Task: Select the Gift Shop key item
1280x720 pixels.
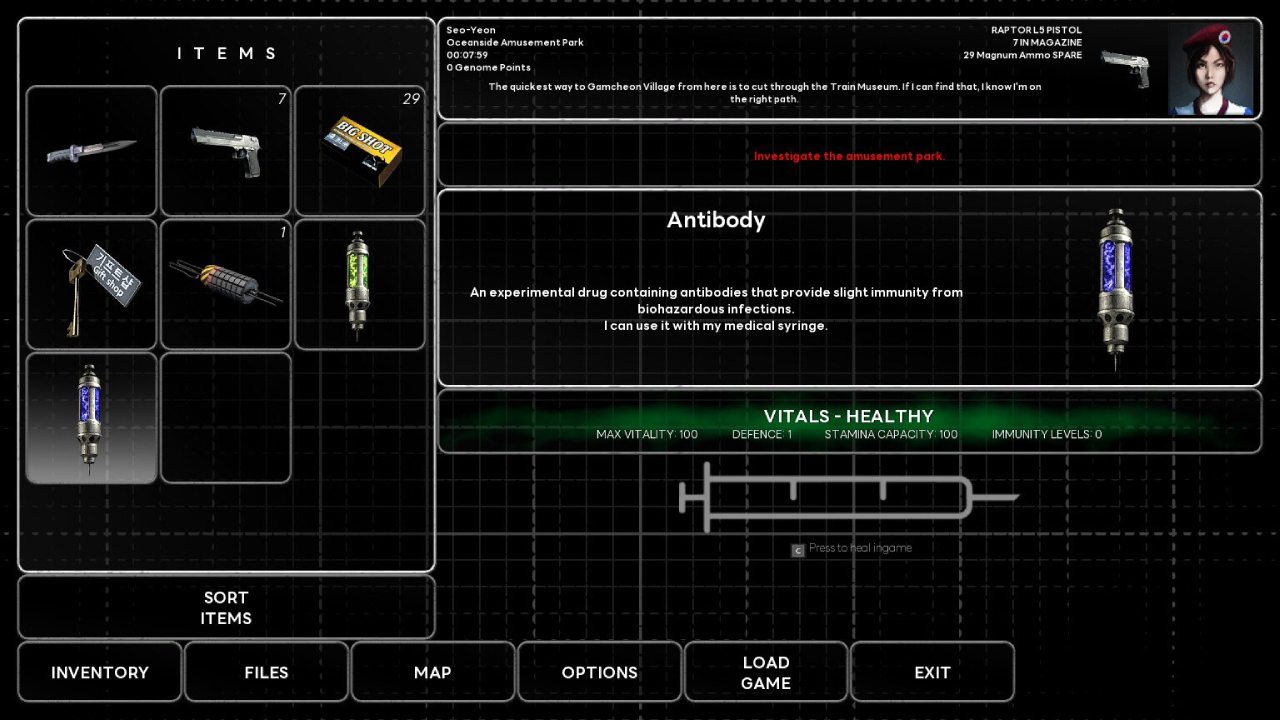Action: click(x=91, y=285)
